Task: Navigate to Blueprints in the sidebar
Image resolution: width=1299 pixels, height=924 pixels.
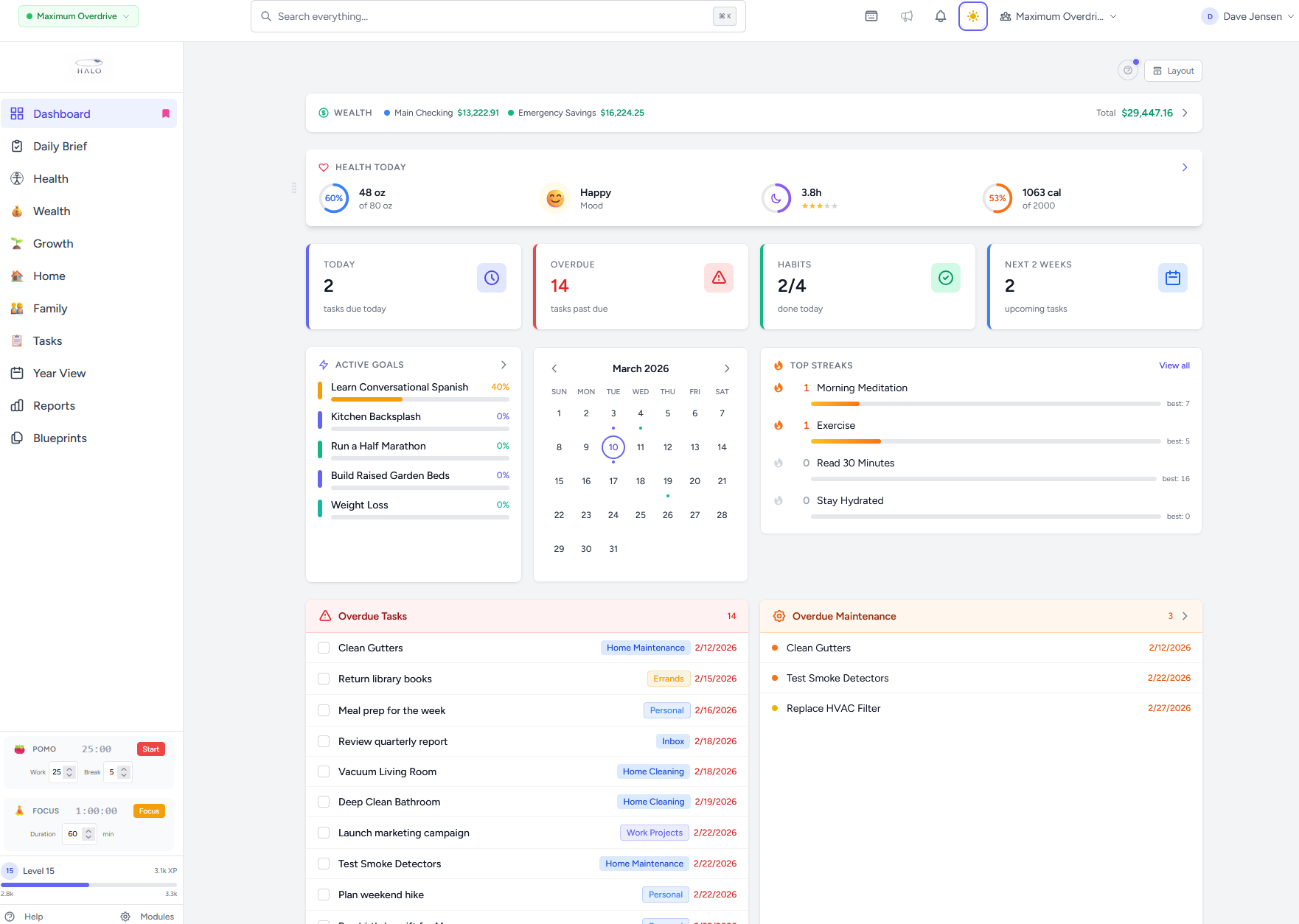Action: coord(60,438)
